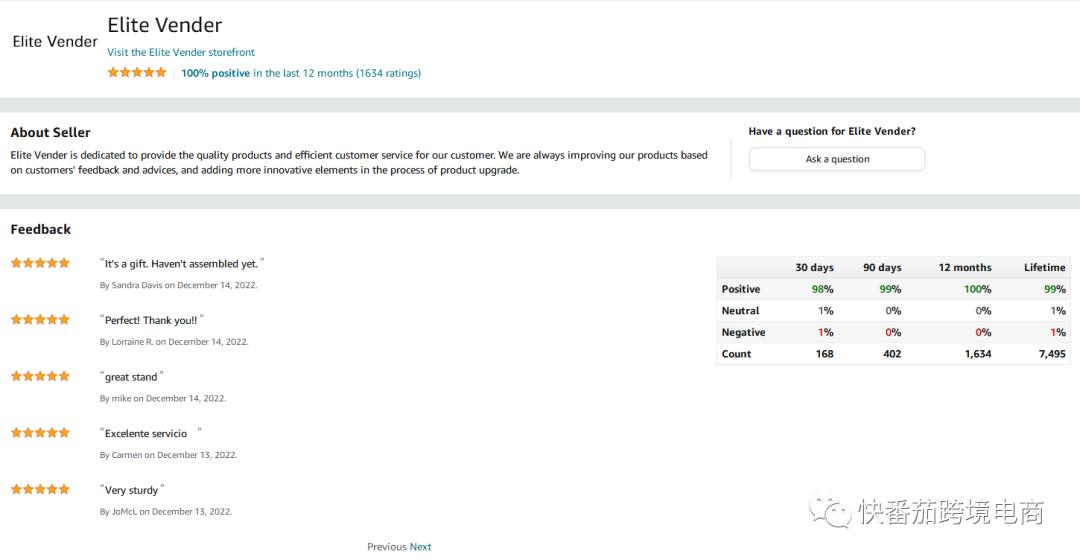Go to Next feedback page
This screenshot has width=1080, height=560.
coord(420,547)
